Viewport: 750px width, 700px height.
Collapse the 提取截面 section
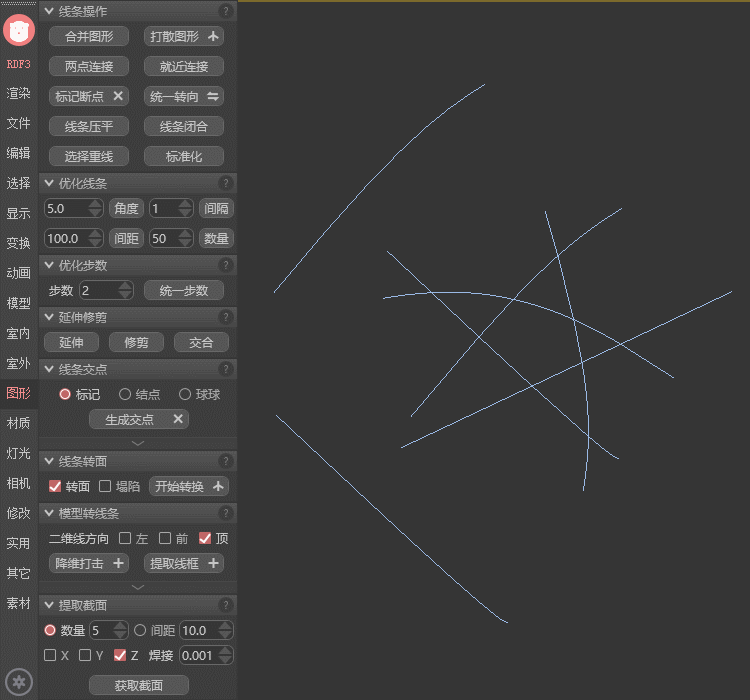(49, 605)
